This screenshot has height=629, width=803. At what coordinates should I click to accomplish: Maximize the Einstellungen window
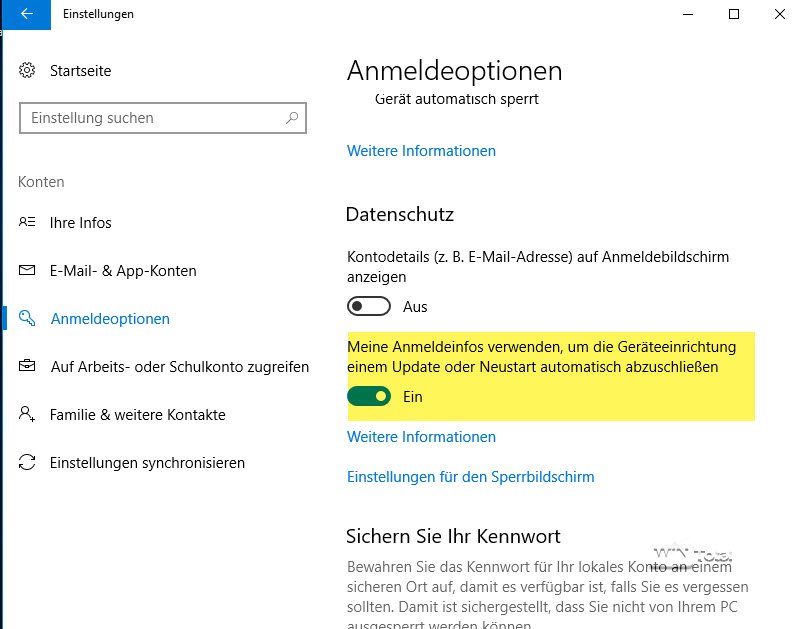click(734, 14)
